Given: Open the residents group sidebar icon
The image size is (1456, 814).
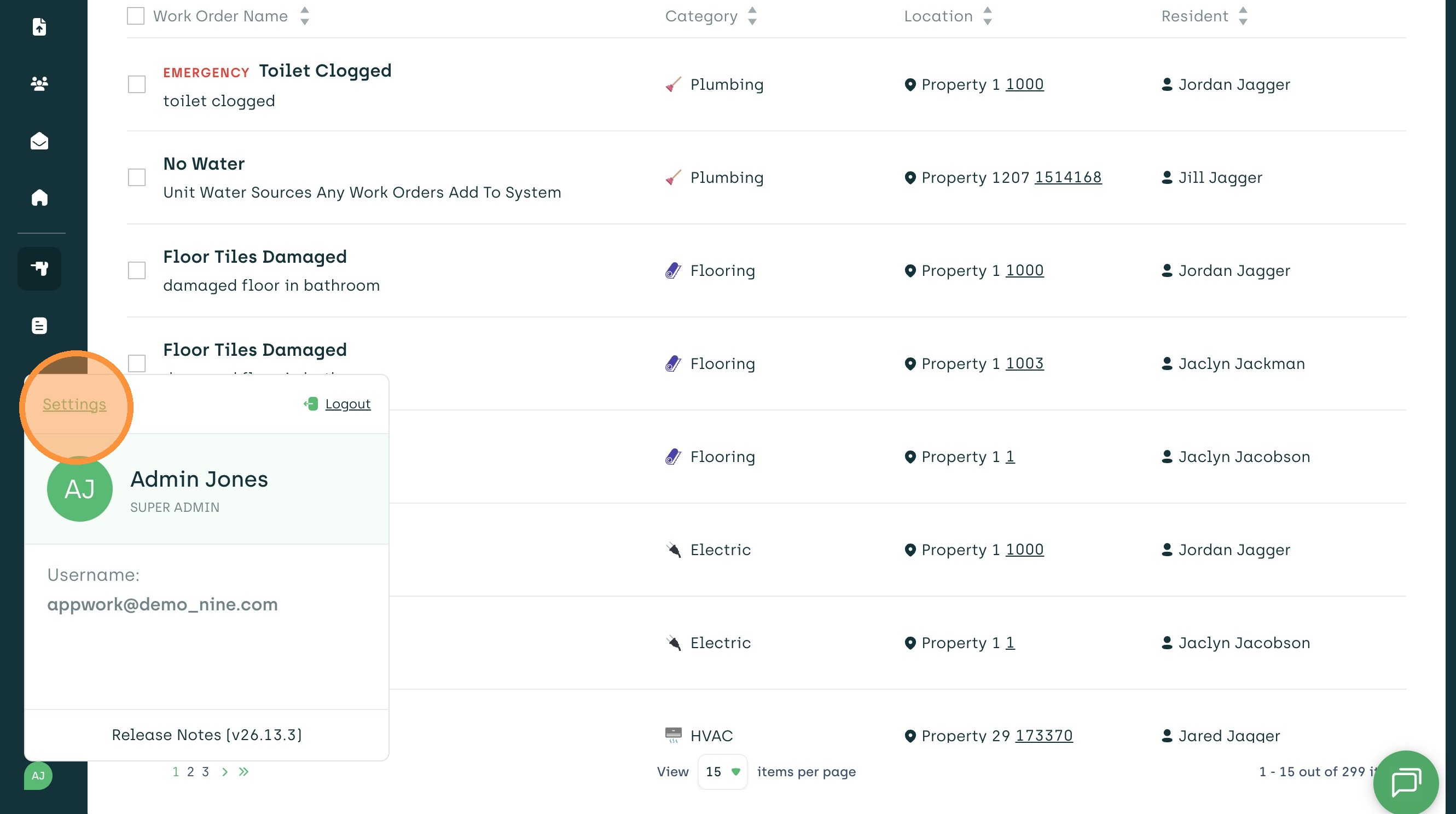Looking at the screenshot, I should tap(39, 84).
